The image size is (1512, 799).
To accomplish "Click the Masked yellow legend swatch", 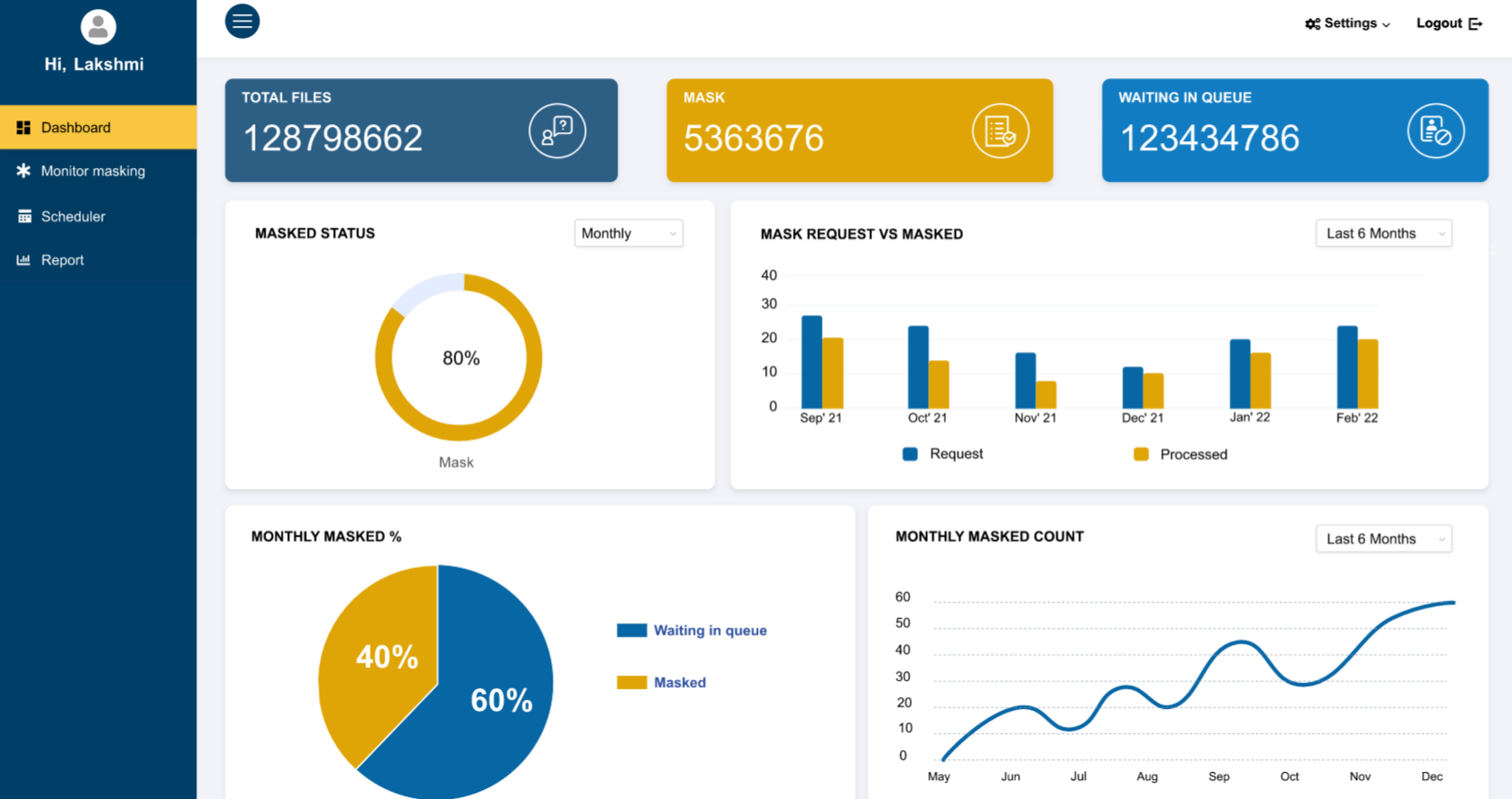I will pos(632,683).
